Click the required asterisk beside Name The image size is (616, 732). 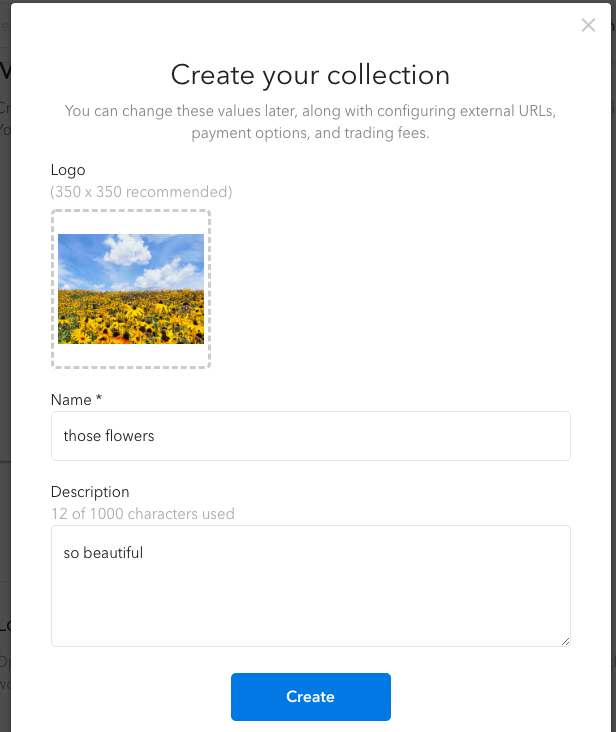pos(98,398)
